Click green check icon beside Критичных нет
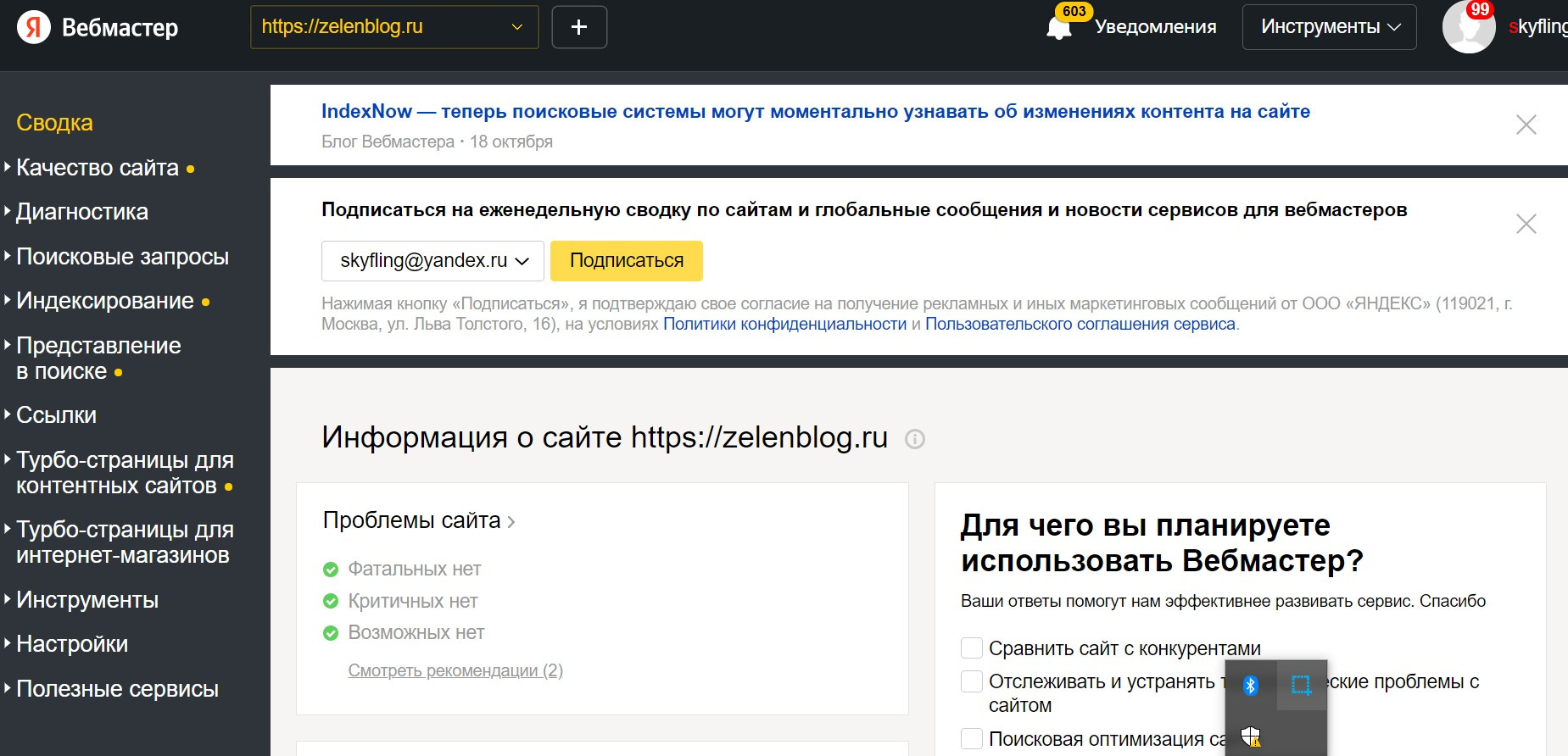 331,602
